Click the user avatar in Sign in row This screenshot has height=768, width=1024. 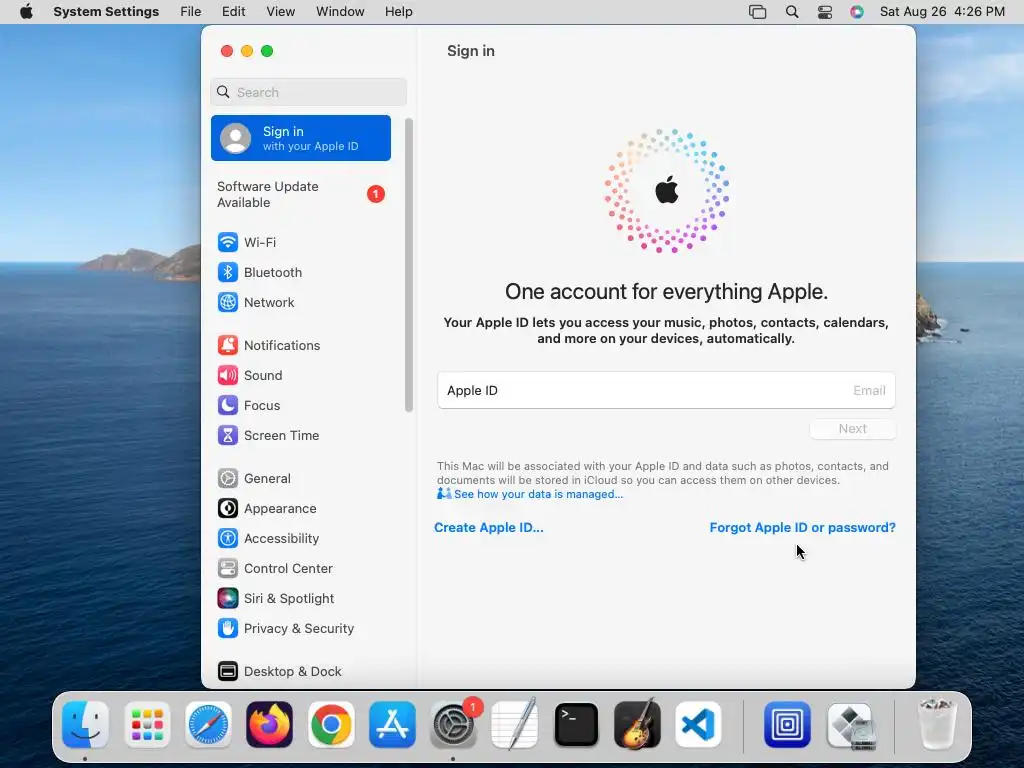coord(236,138)
